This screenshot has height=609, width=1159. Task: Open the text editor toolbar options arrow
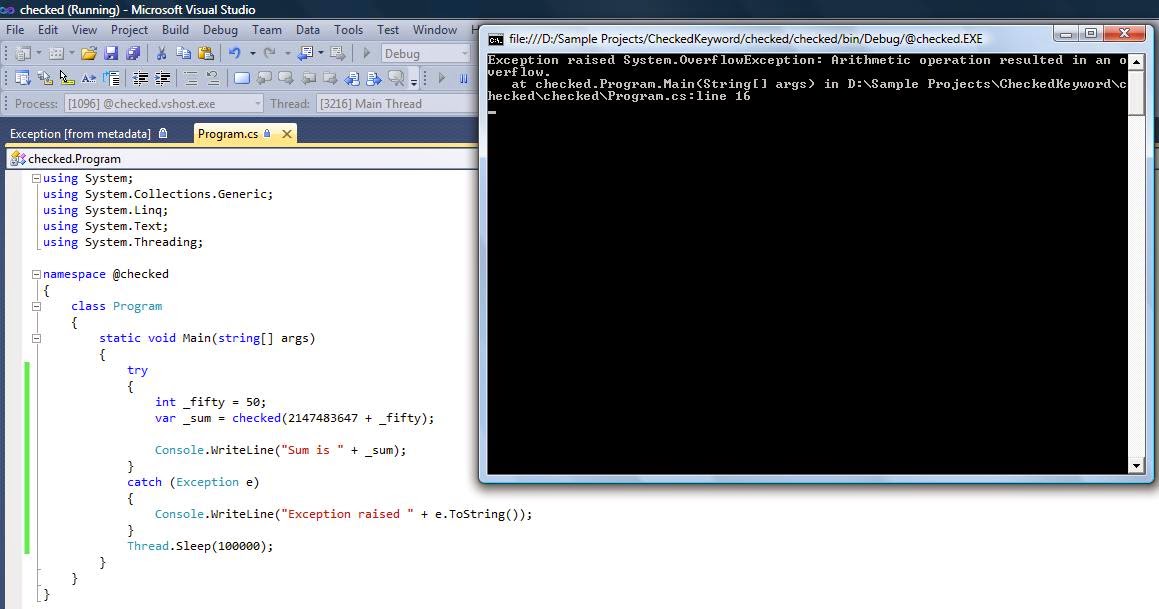[x=414, y=81]
